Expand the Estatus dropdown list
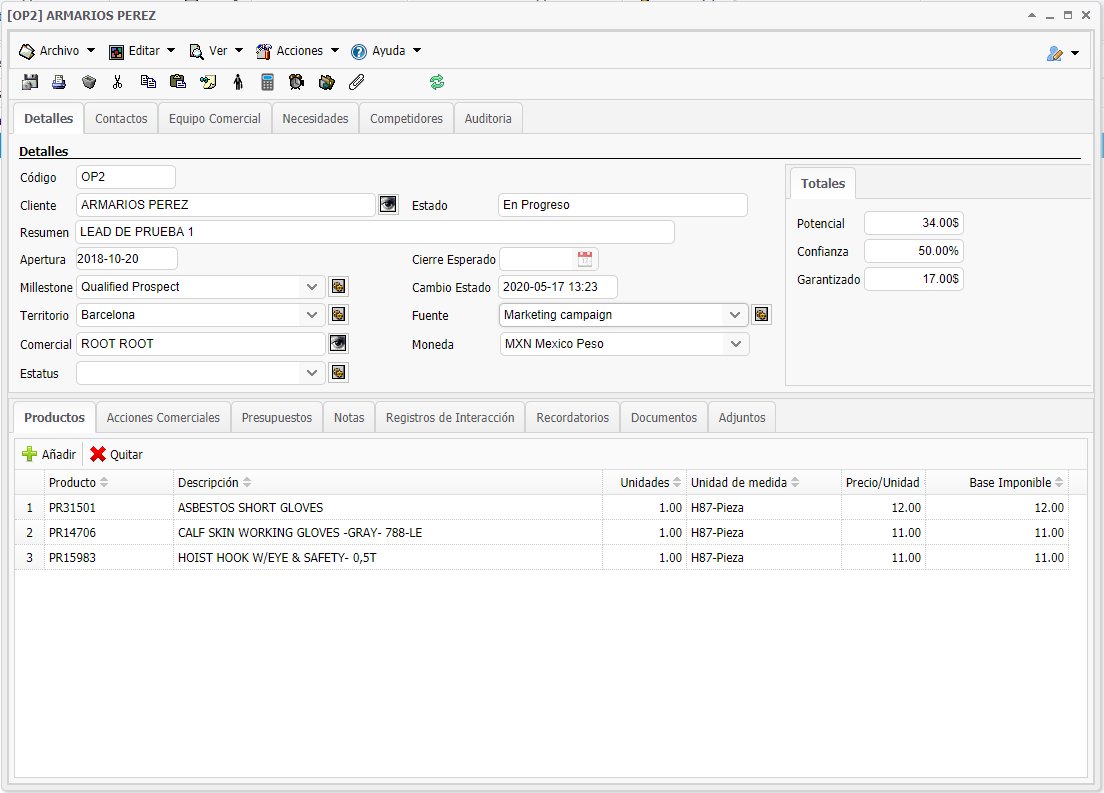Screen dimensions: 1104x793 pos(313,373)
